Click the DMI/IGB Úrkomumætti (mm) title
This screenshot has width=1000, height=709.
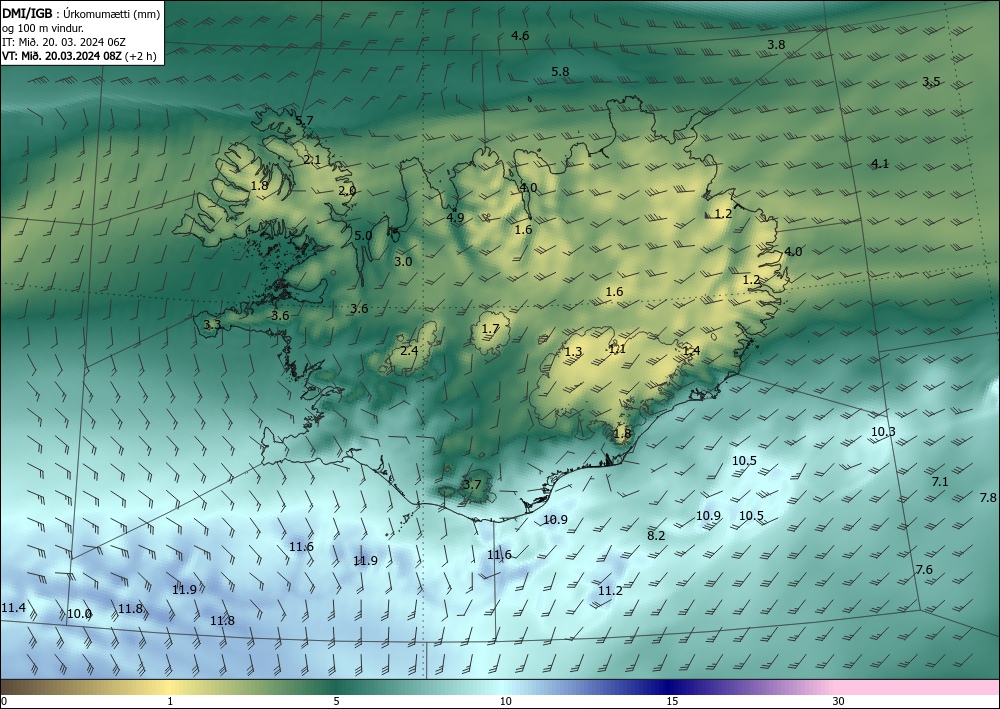click(x=81, y=14)
